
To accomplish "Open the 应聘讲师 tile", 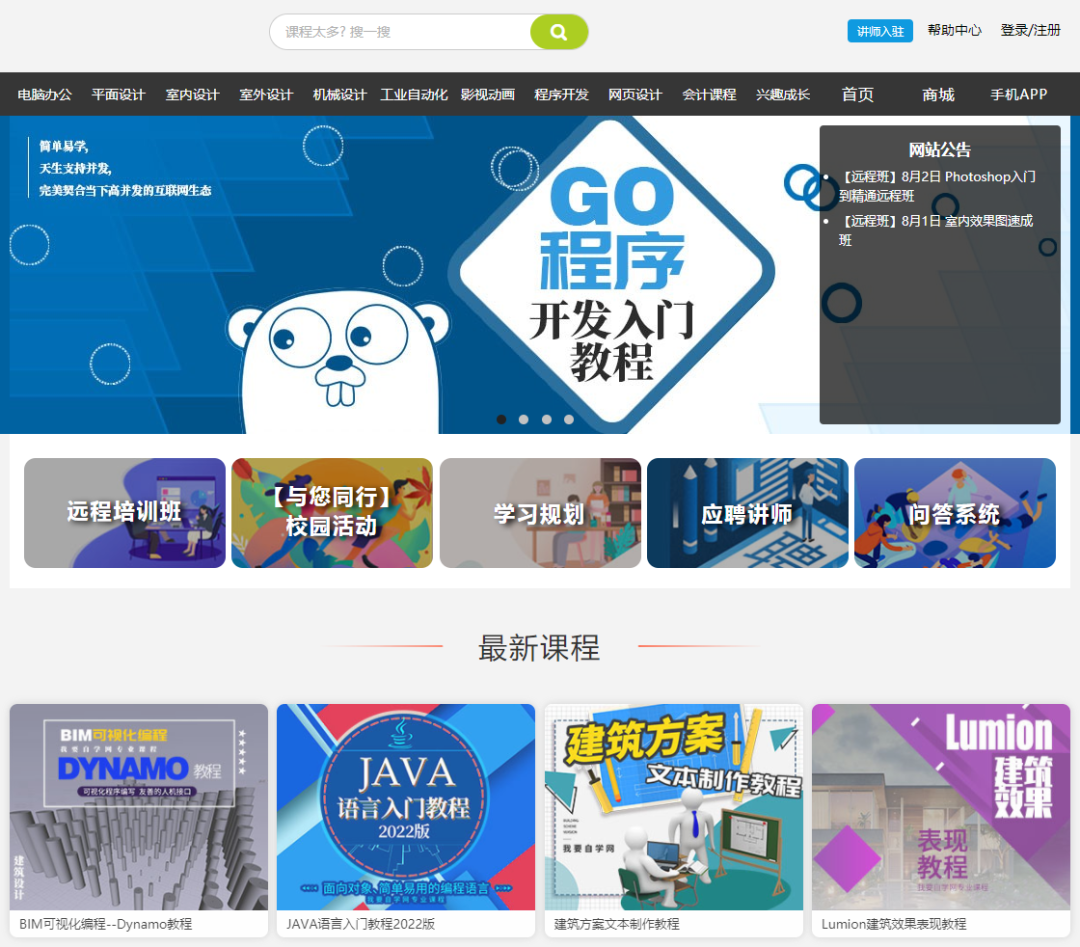I will (x=747, y=513).
